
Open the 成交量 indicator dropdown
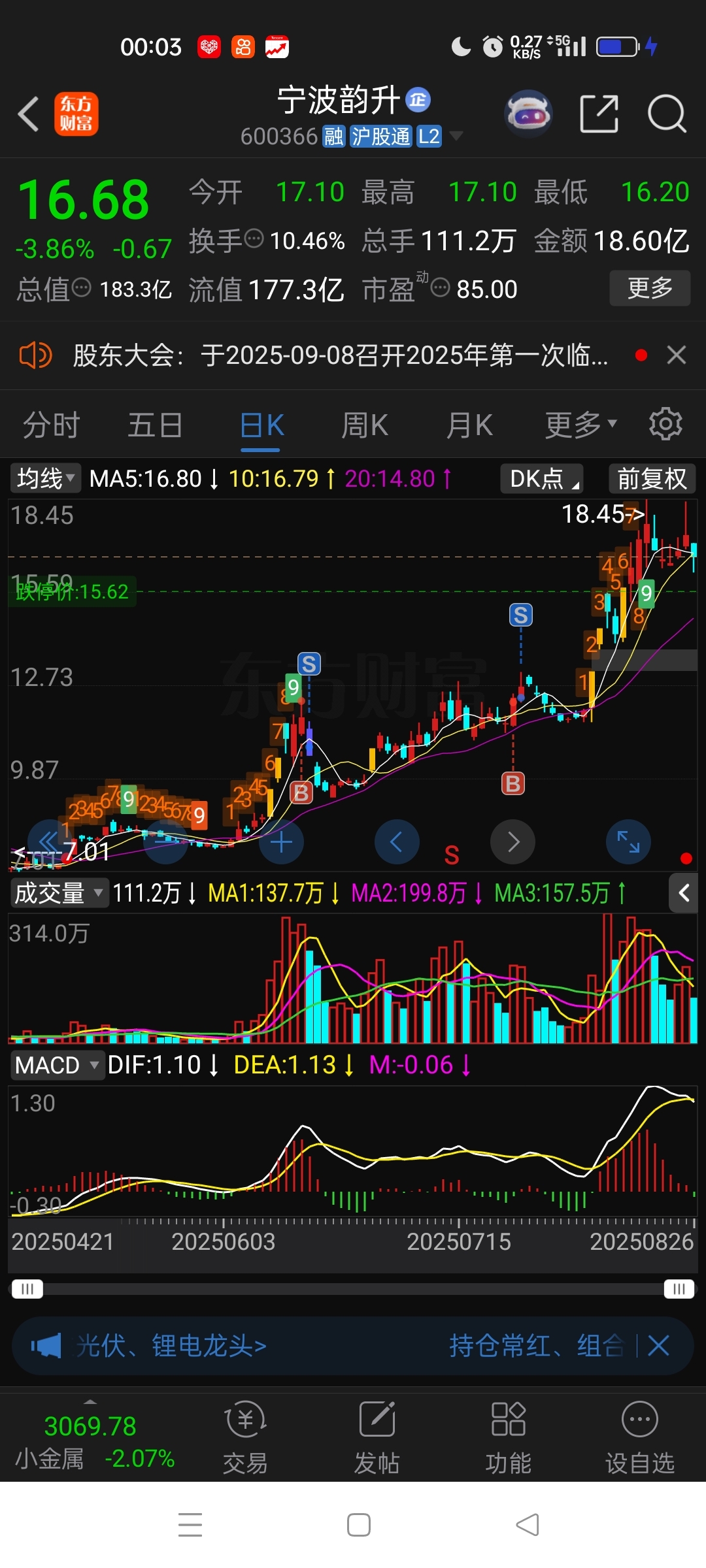59,892
